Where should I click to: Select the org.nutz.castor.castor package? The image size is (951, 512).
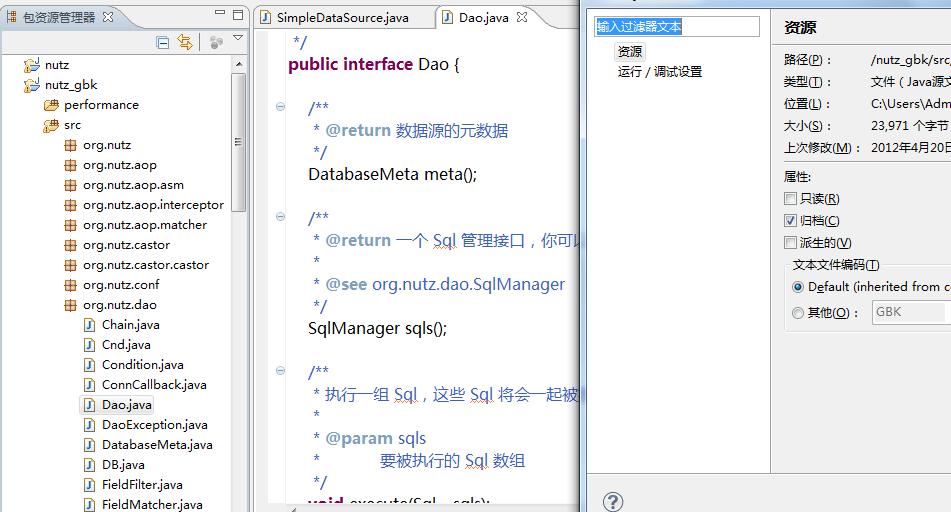146,265
